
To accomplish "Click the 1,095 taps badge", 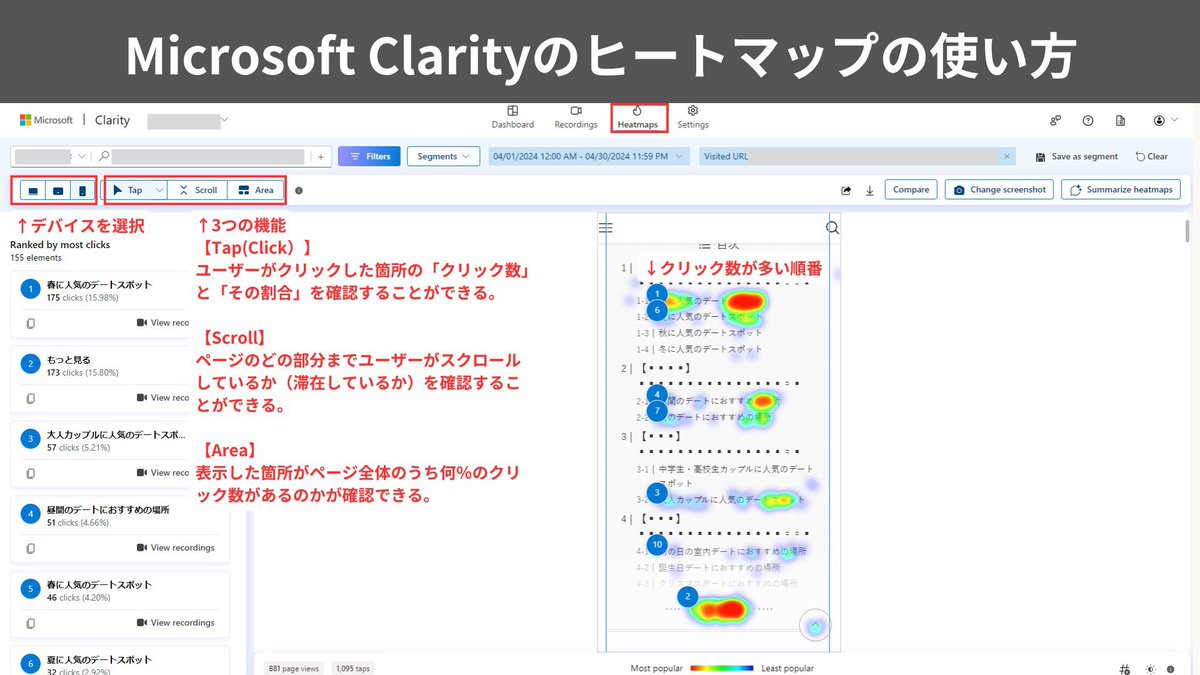I will 352,668.
